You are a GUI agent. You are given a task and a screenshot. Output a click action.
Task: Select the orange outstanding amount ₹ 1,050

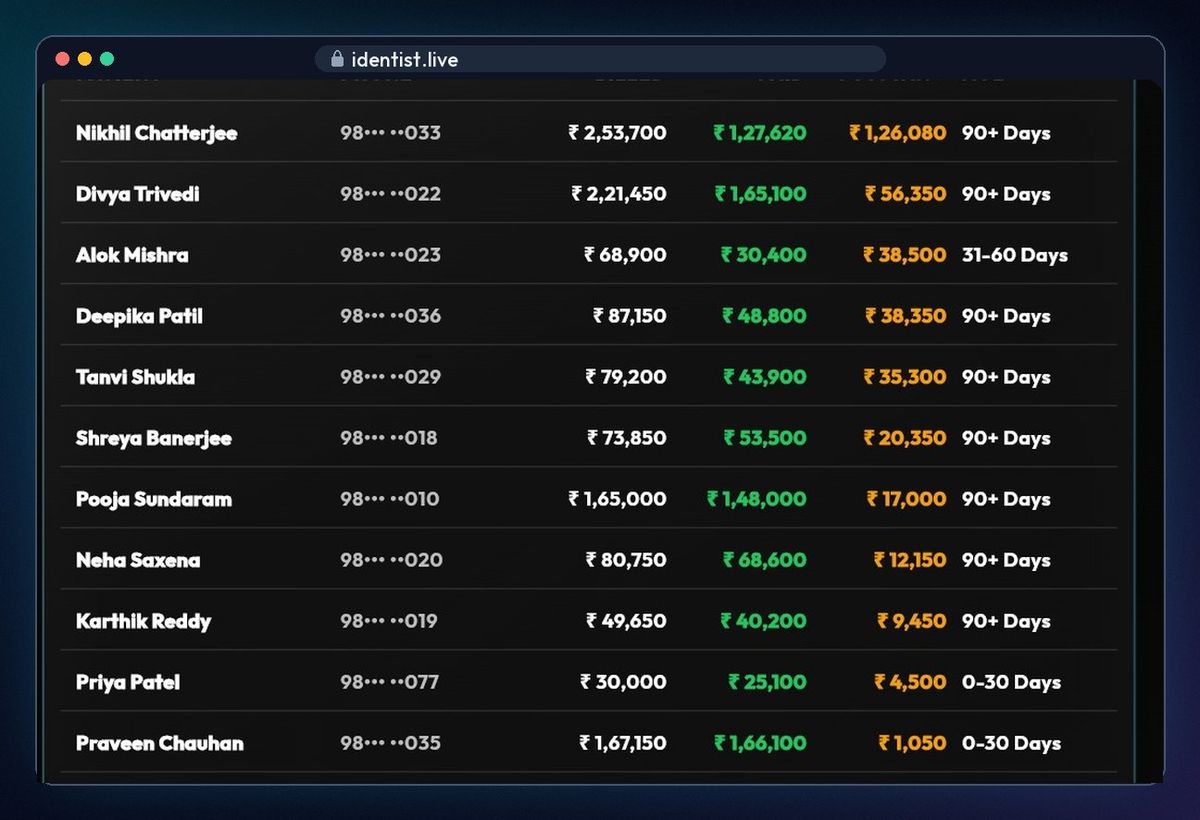[912, 743]
